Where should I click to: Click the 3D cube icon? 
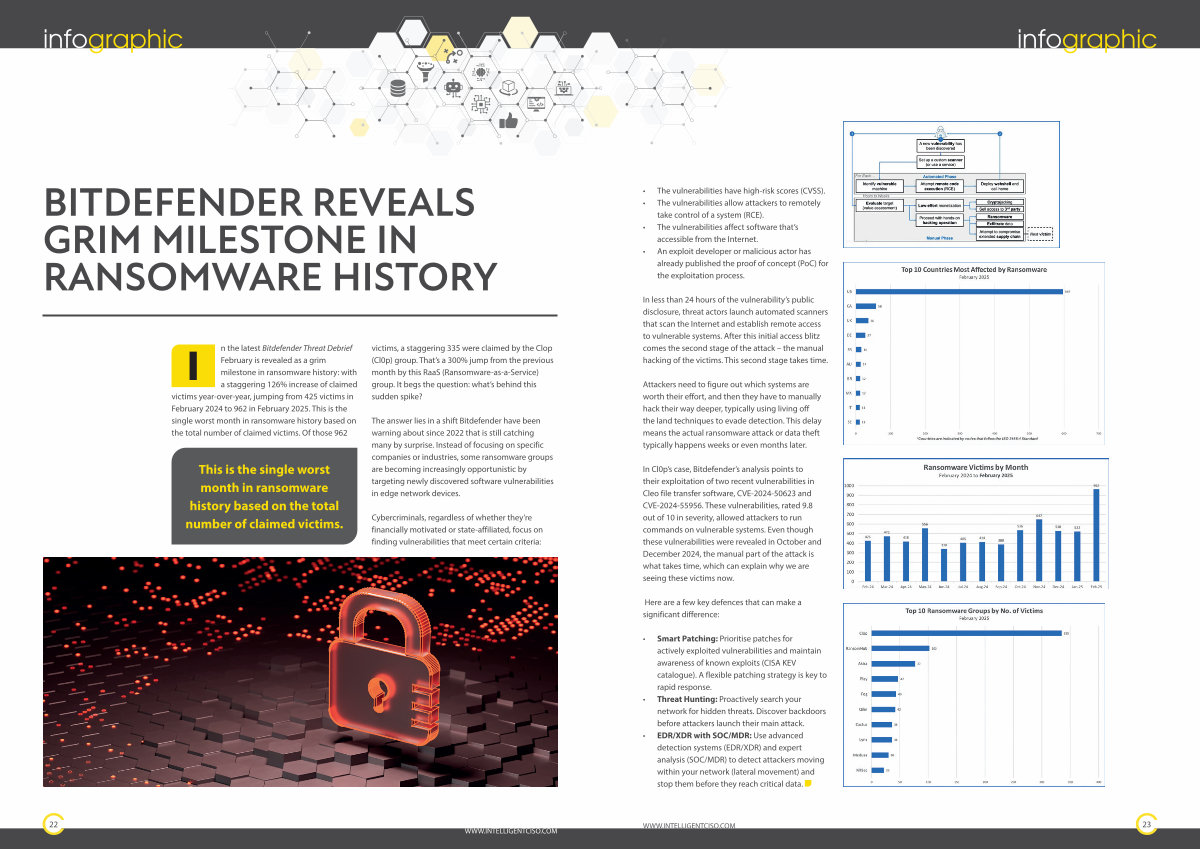(507, 87)
